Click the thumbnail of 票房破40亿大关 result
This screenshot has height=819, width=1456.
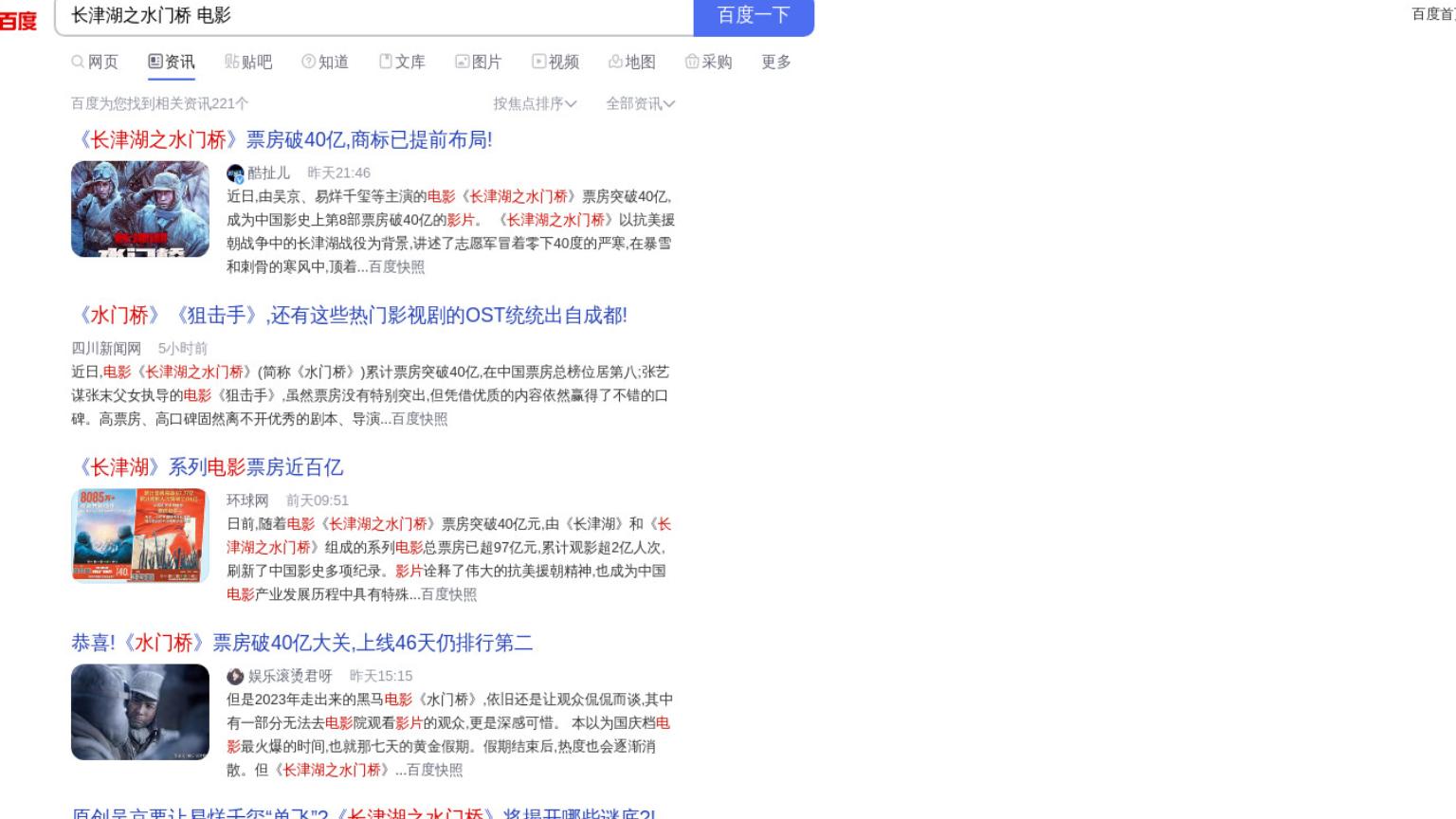pyautogui.click(x=140, y=712)
